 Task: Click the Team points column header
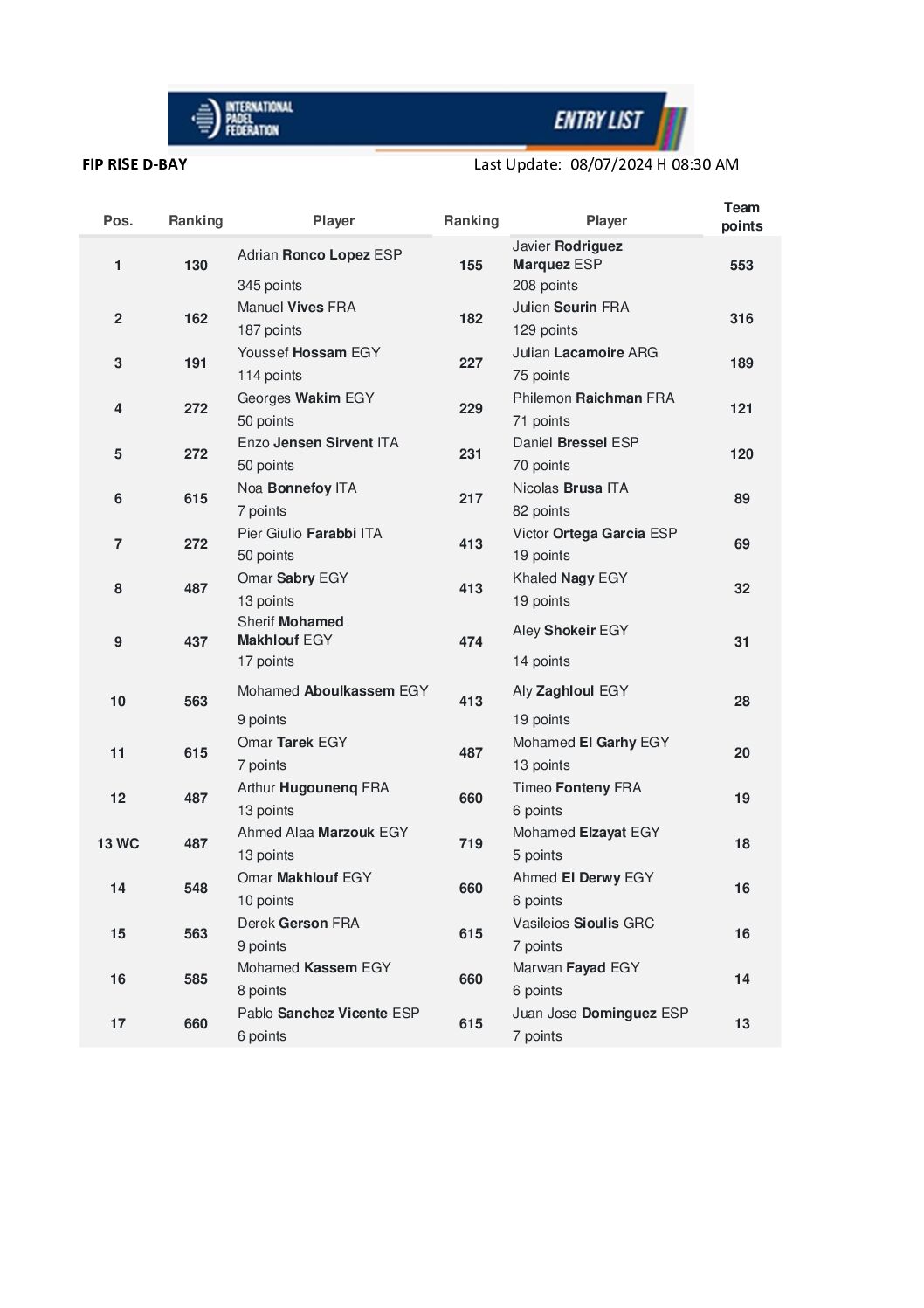tap(741, 217)
